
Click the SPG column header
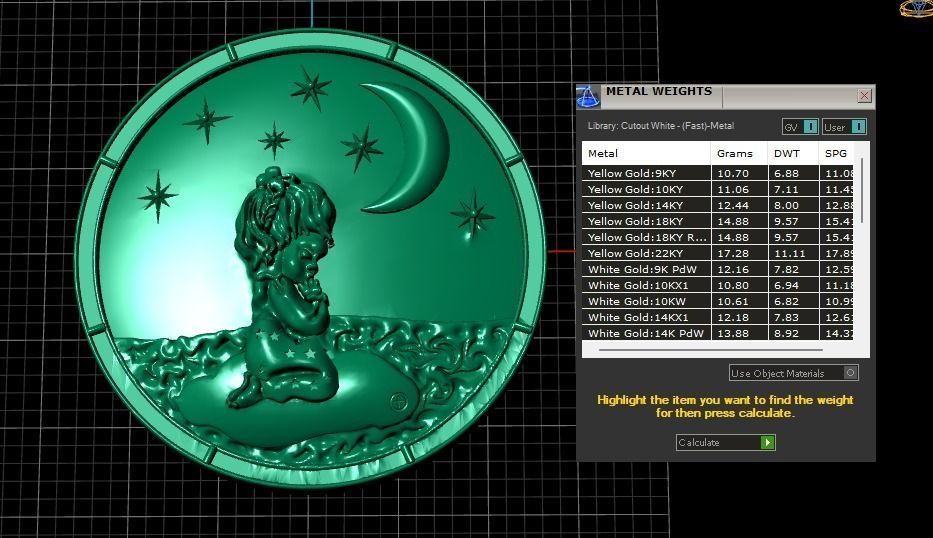(836, 154)
